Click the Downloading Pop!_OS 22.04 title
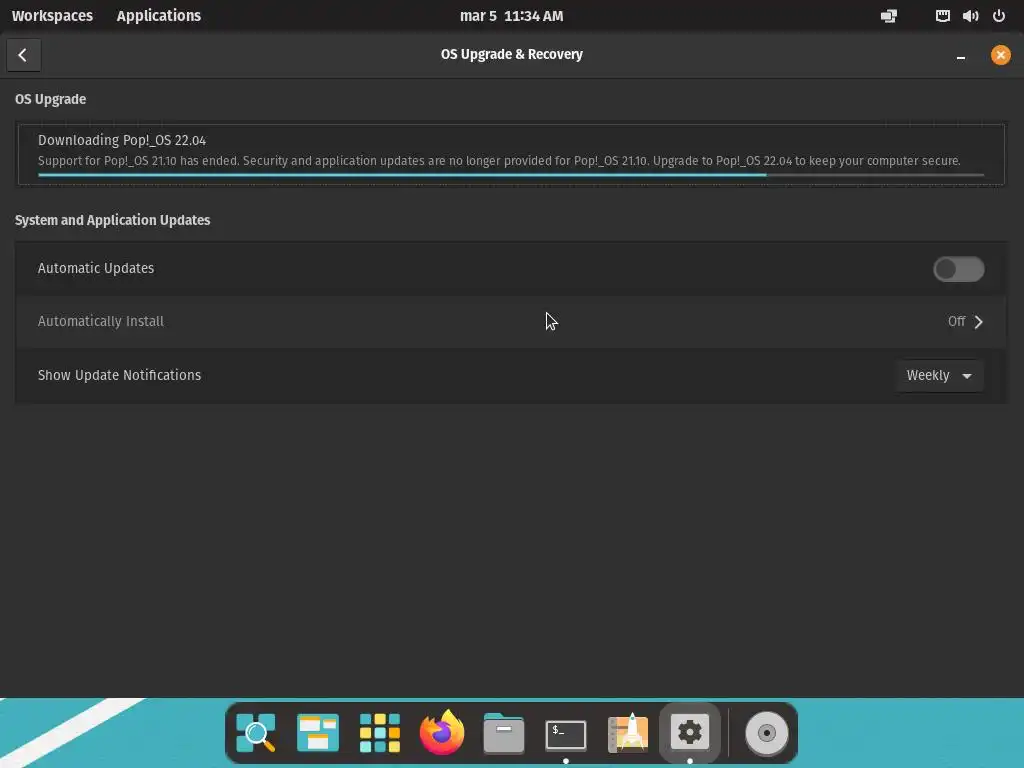This screenshot has height=768, width=1024. pyautogui.click(x=122, y=140)
